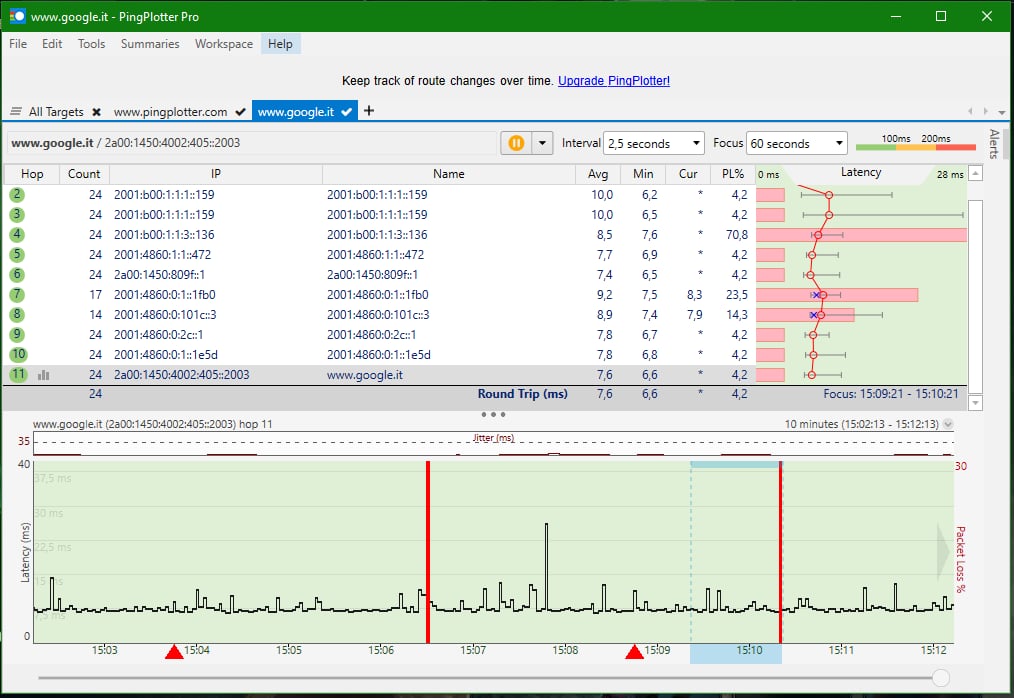This screenshot has width=1014, height=698.
Task: Click the checkmark on the www.pingplotter.com tab
Action: coord(241,112)
